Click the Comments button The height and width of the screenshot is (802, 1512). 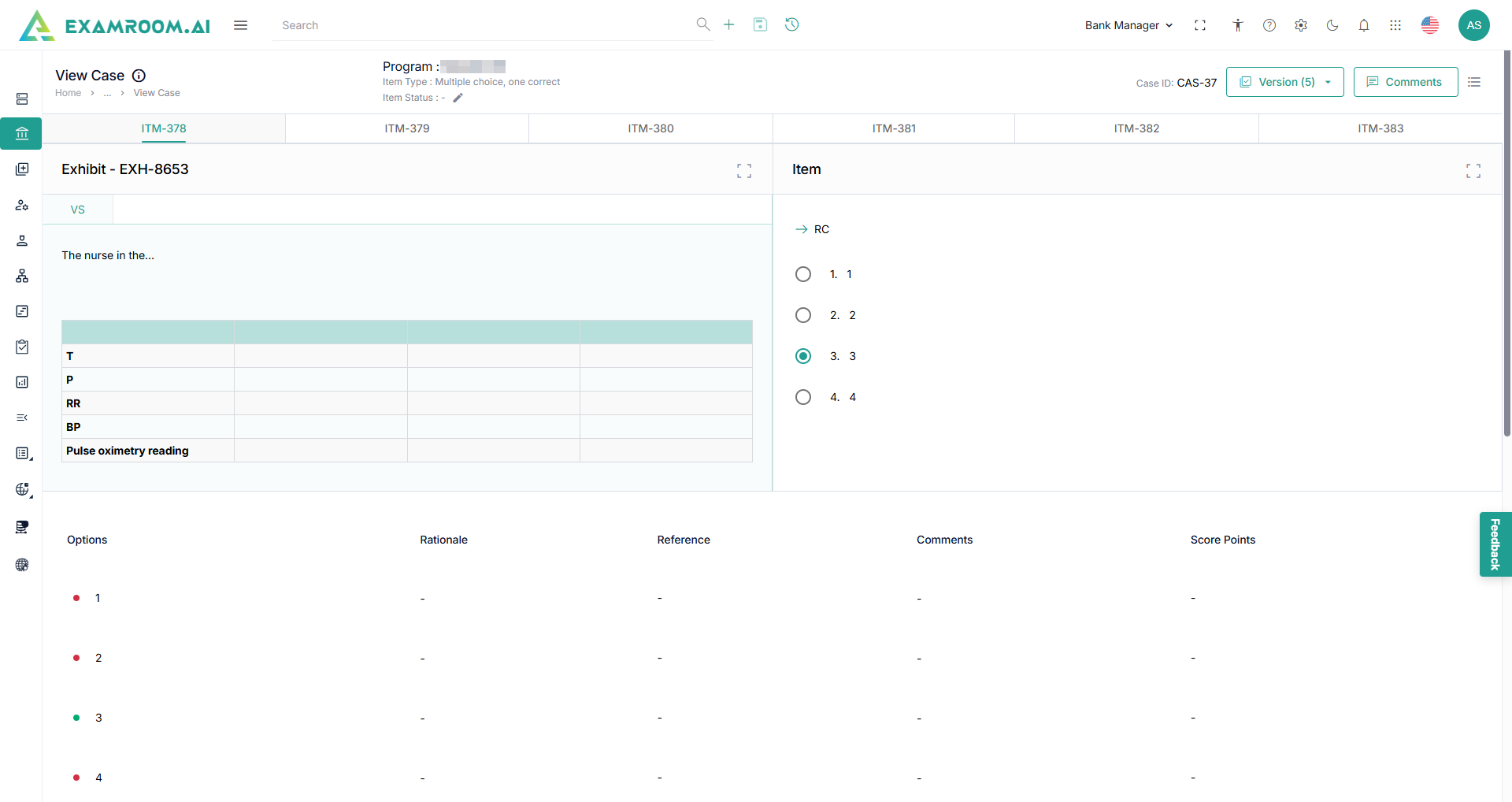click(x=1405, y=82)
